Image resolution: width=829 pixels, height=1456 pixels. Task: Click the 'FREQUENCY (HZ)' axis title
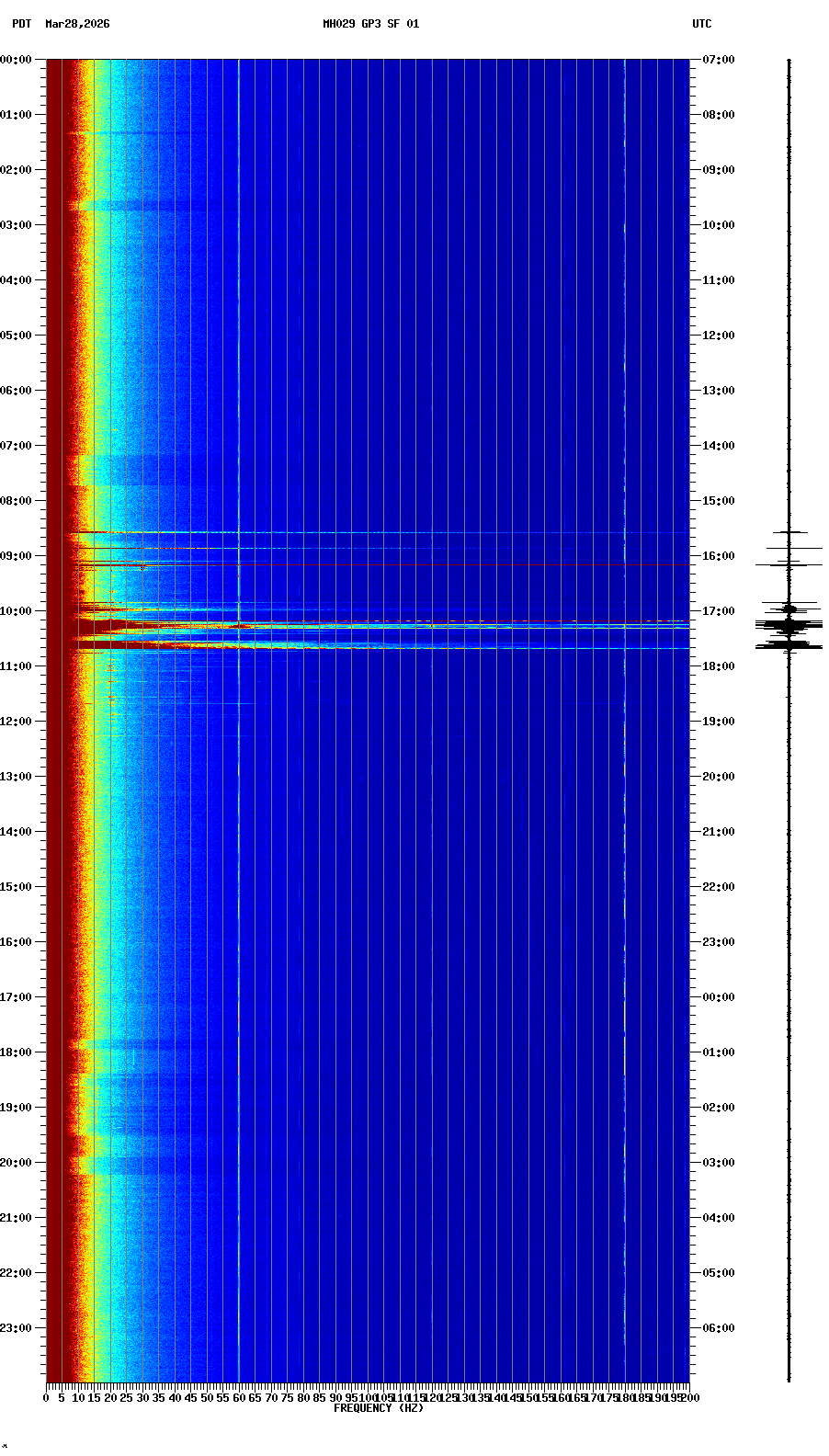379,1408
